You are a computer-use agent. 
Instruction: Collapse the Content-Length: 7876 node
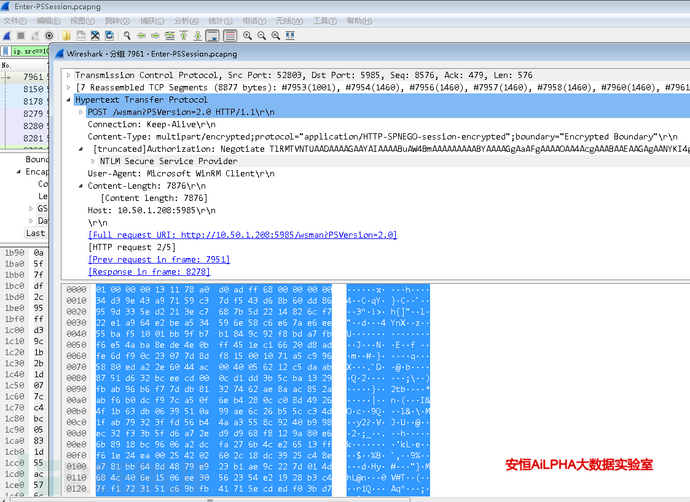coord(81,186)
